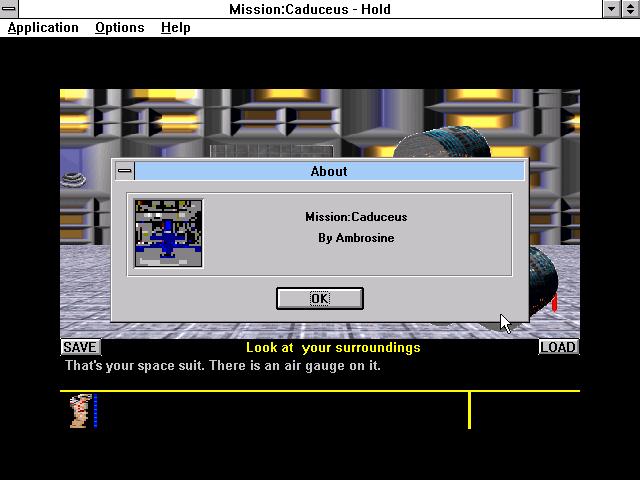Click the restore window arrows button
Viewport: 640px width, 480px height.
pyautogui.click(x=630, y=9)
